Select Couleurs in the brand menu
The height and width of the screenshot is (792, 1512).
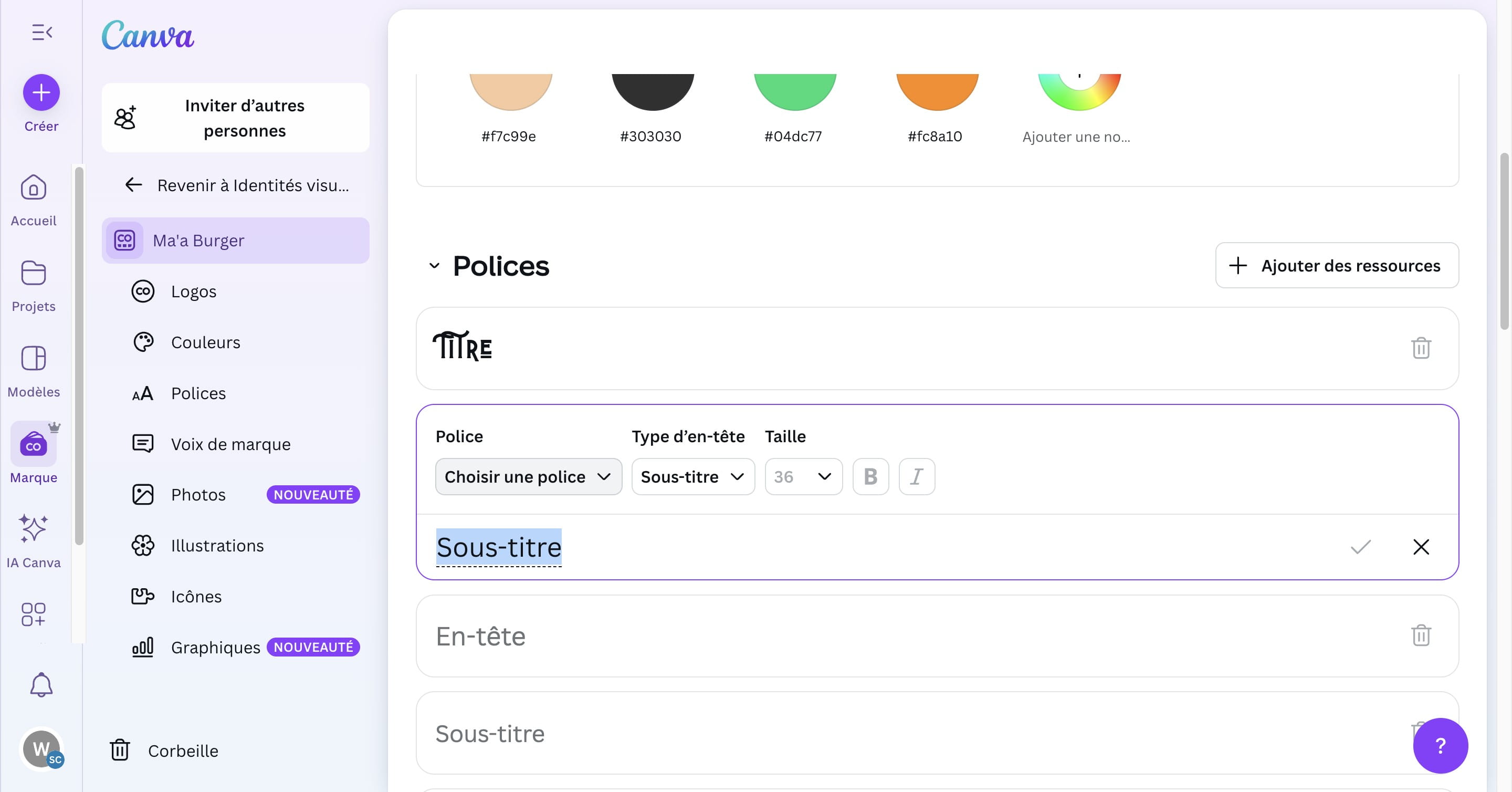click(x=205, y=342)
